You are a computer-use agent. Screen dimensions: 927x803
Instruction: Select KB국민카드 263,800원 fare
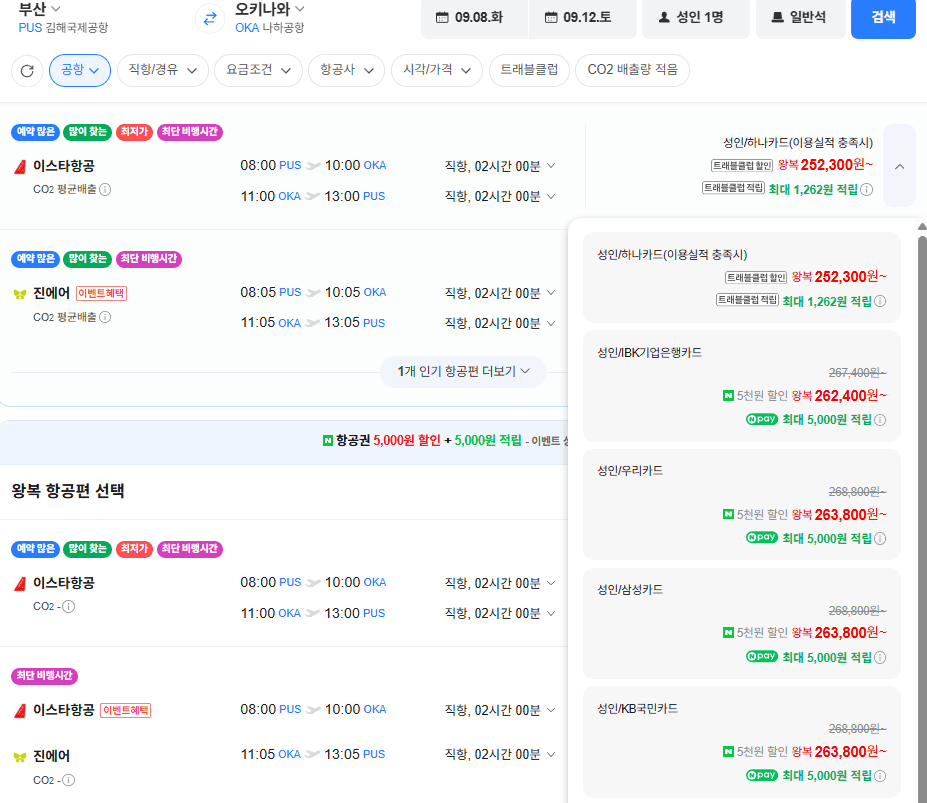click(x=741, y=742)
